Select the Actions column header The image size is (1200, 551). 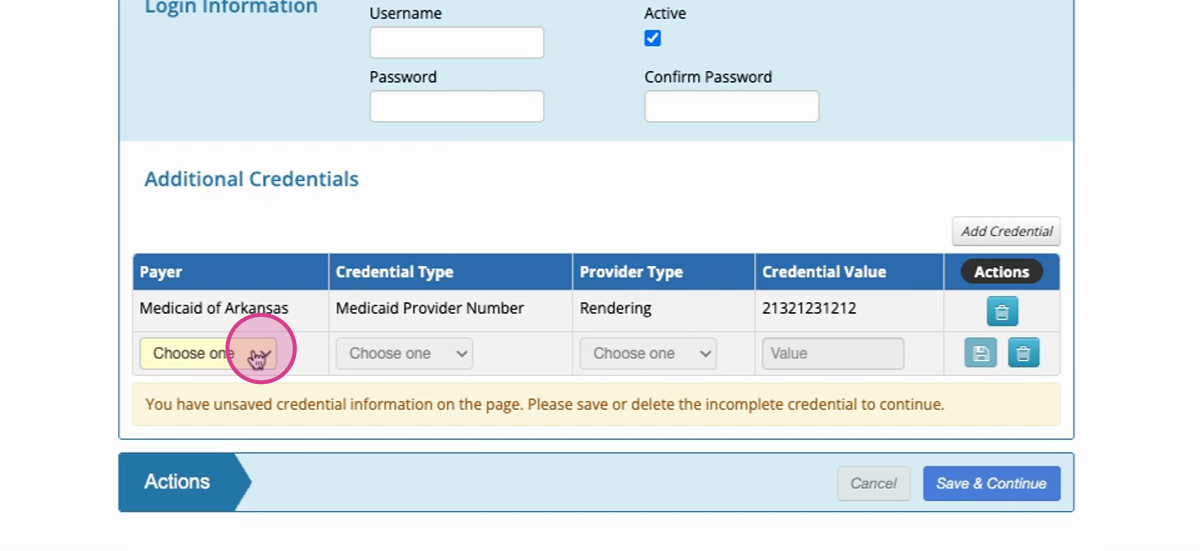[x=1002, y=272]
